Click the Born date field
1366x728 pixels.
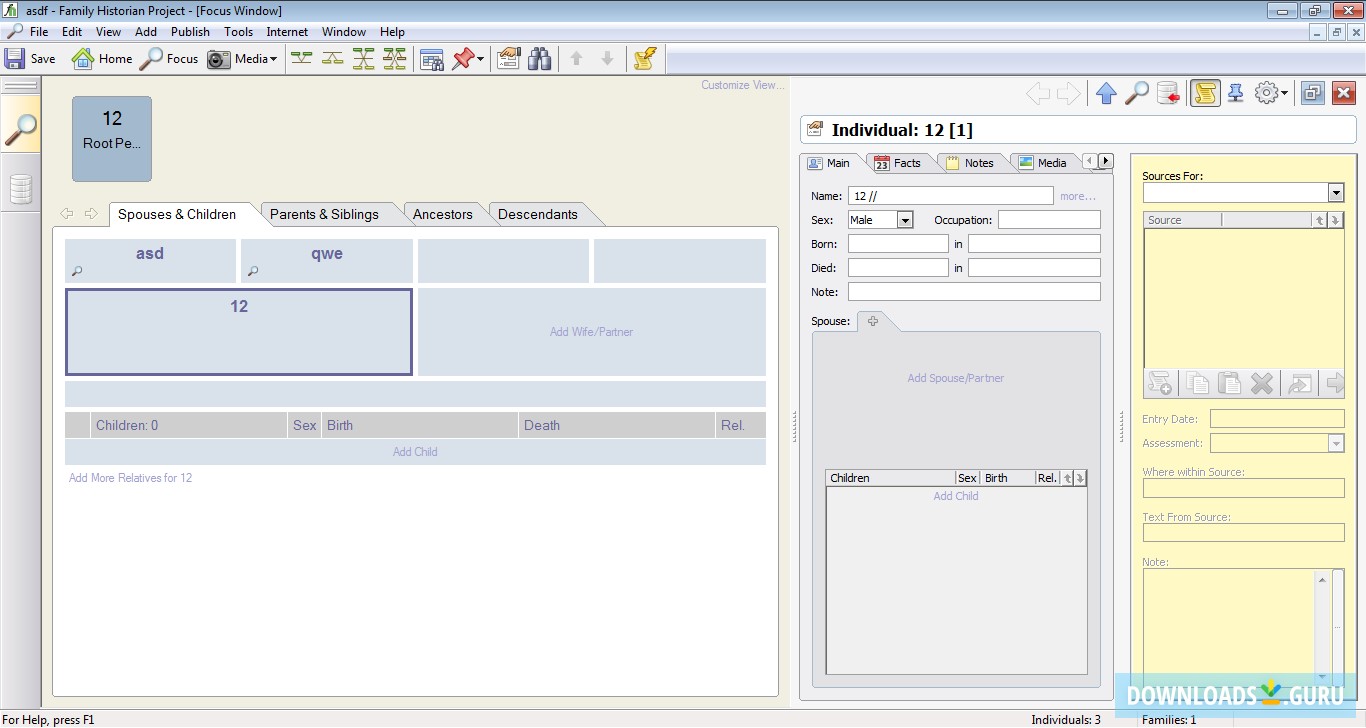[x=898, y=244]
